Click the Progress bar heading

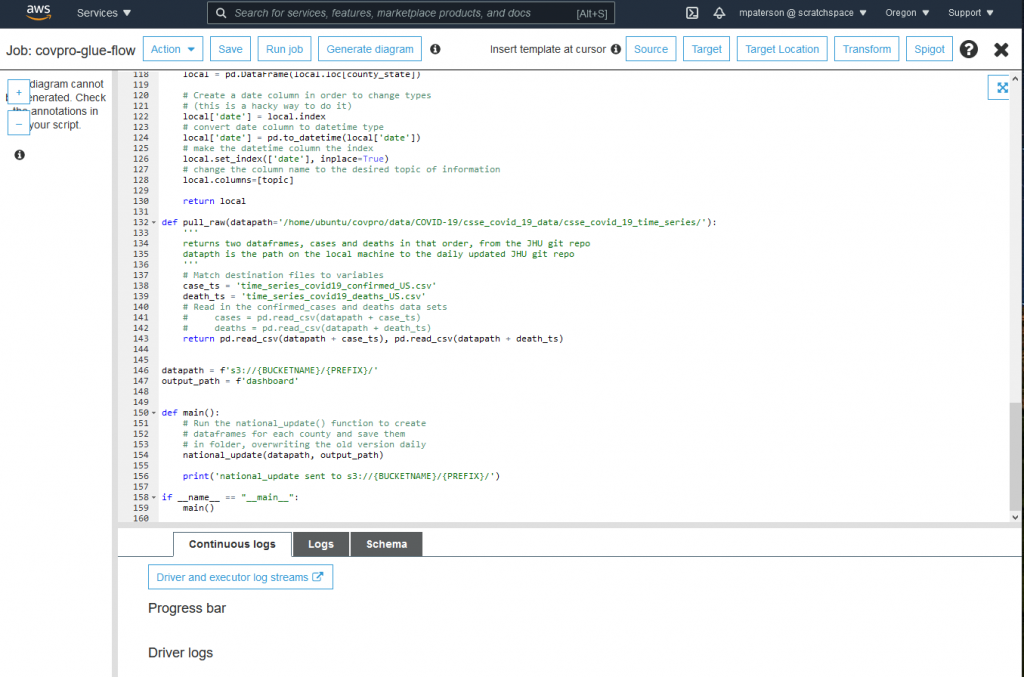187,608
